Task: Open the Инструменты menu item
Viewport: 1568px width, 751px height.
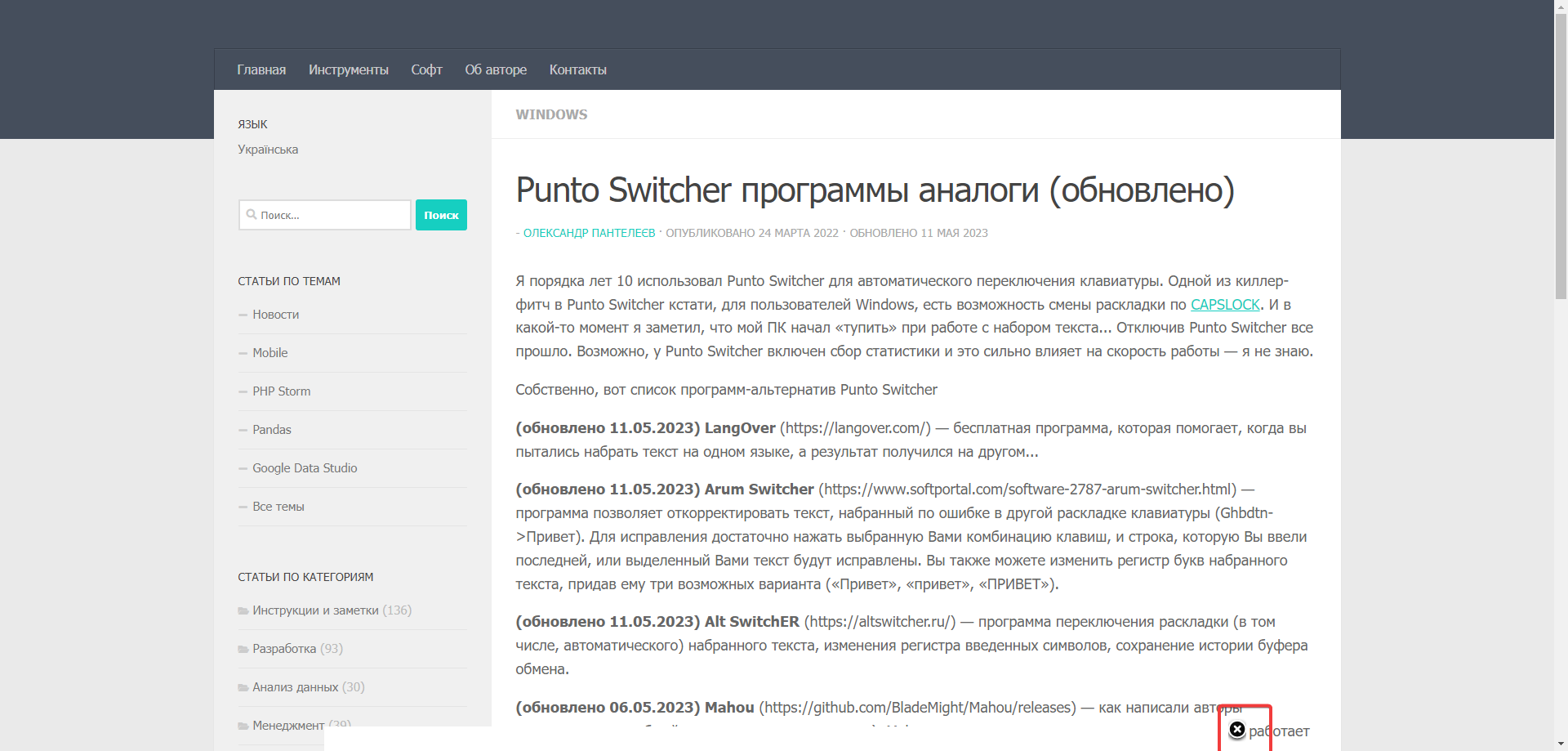Action: (x=349, y=69)
